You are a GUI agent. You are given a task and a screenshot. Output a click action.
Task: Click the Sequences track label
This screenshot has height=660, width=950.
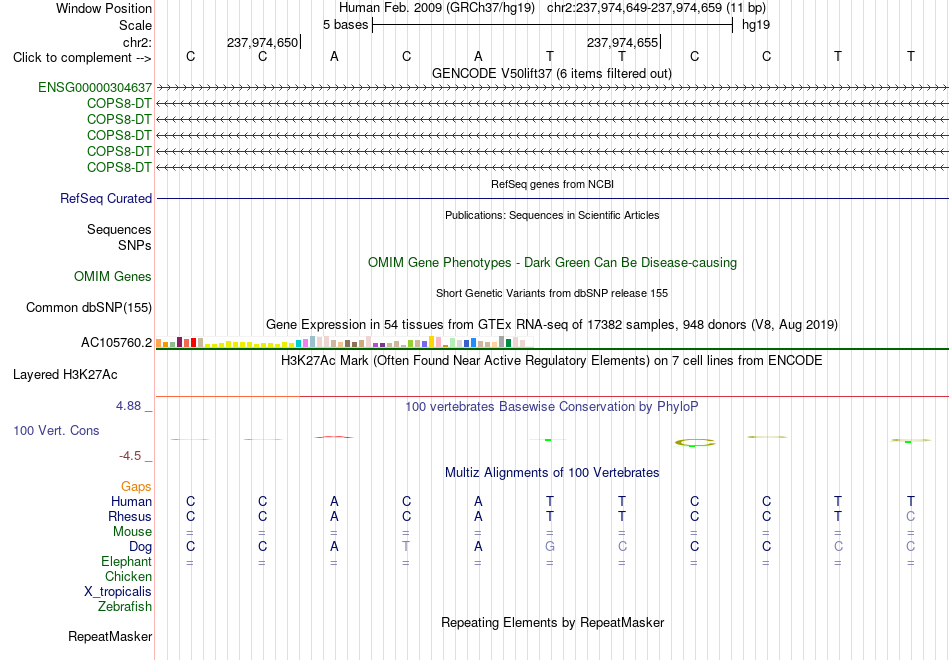[119, 229]
